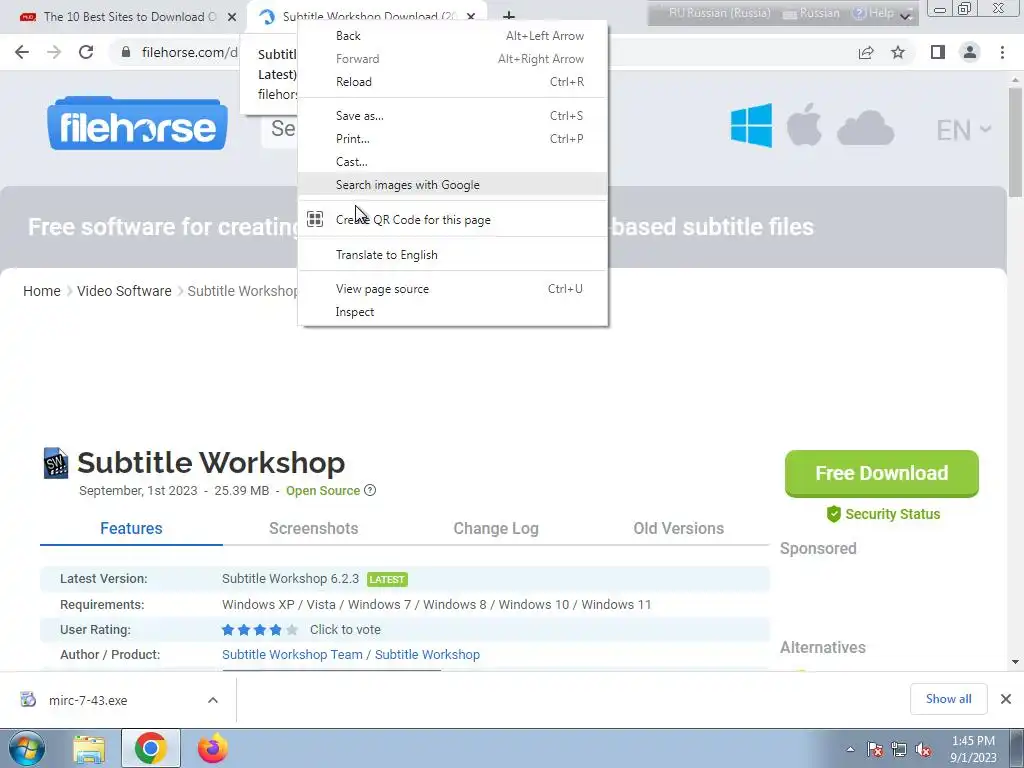The image size is (1024, 768).
Task: Open the Chrome three-dot menu
Action: pos(1002,52)
